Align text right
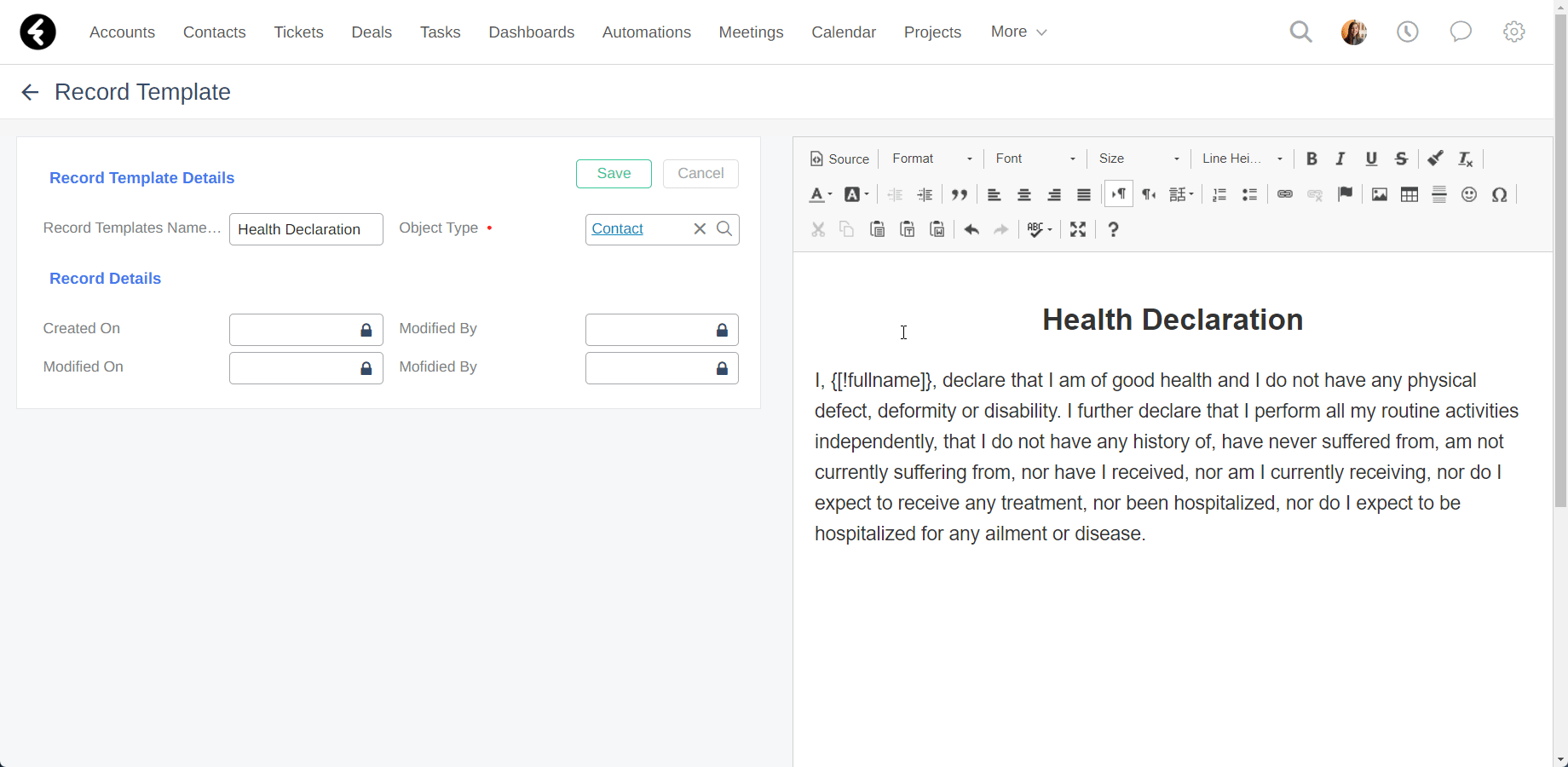 point(1054,194)
